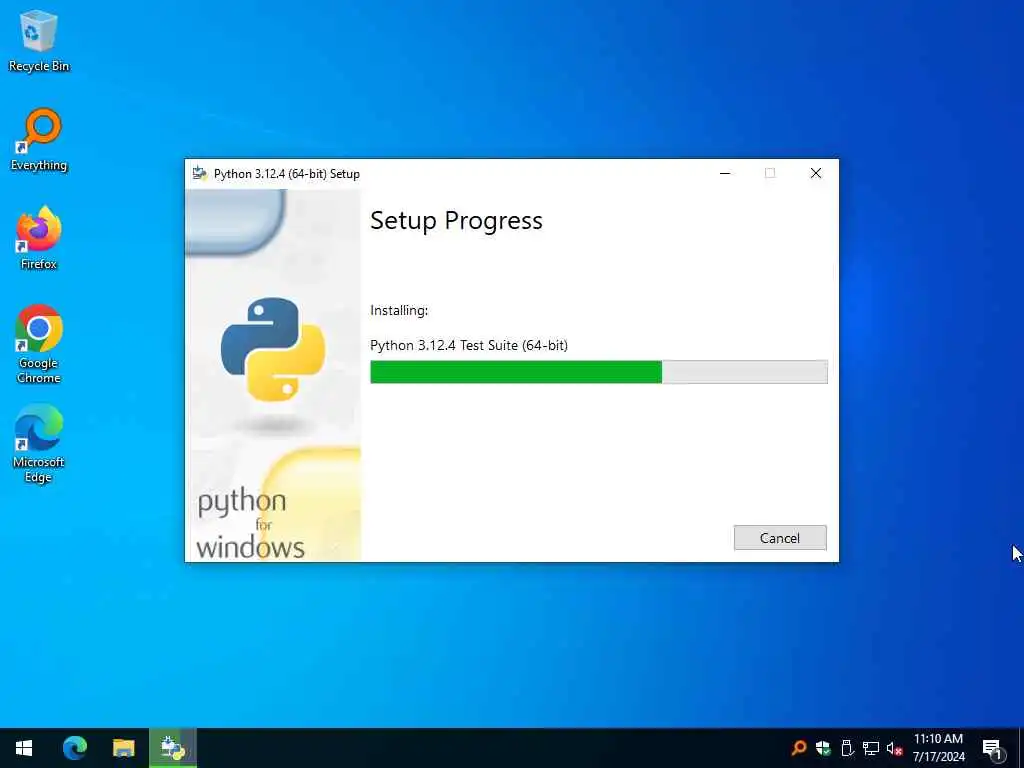Click the 'Python 3.12.4 (64-bit) Setup' title text
Viewport: 1024px width, 768px height.
287,174
